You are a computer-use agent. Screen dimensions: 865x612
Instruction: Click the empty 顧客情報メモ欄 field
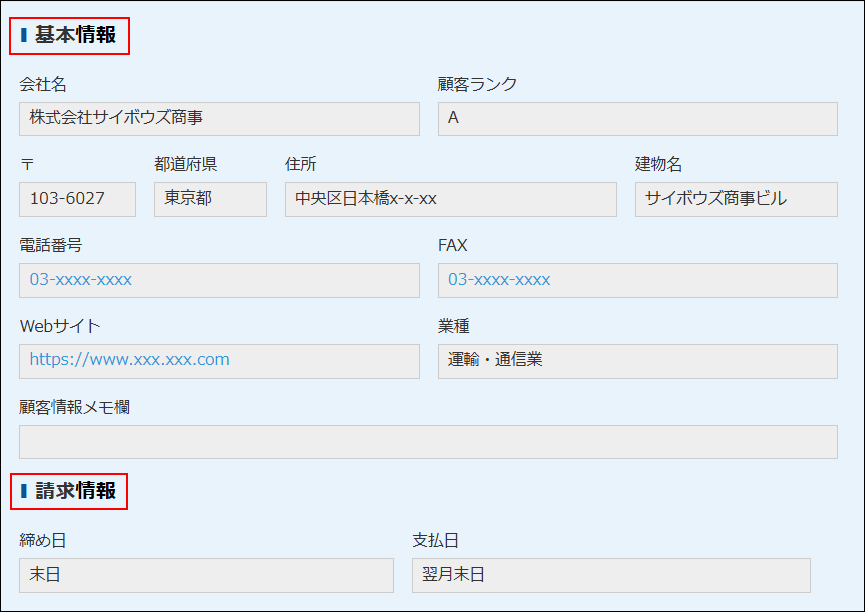(x=428, y=442)
